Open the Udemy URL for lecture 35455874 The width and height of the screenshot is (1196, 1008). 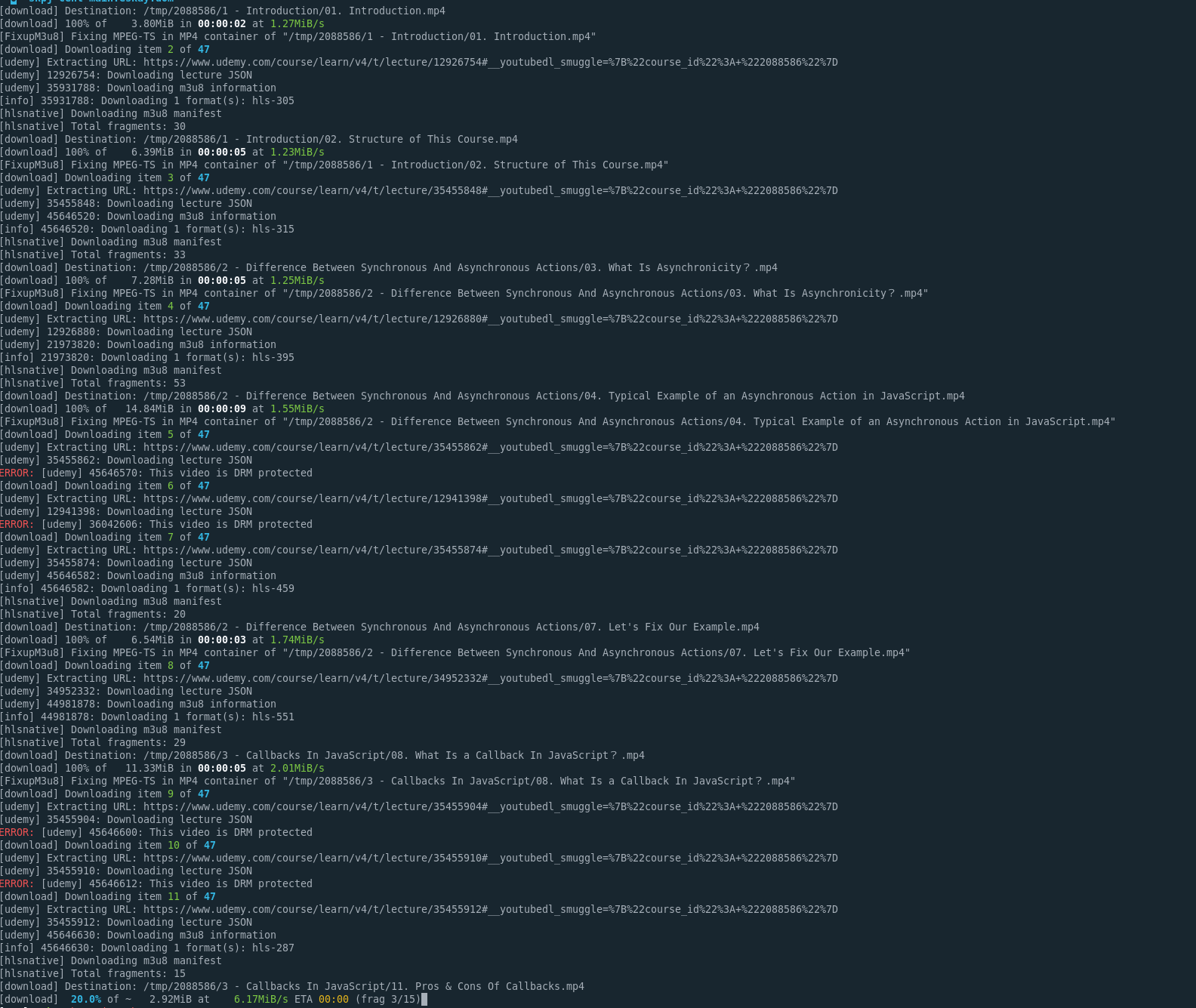pyautogui.click(x=491, y=550)
